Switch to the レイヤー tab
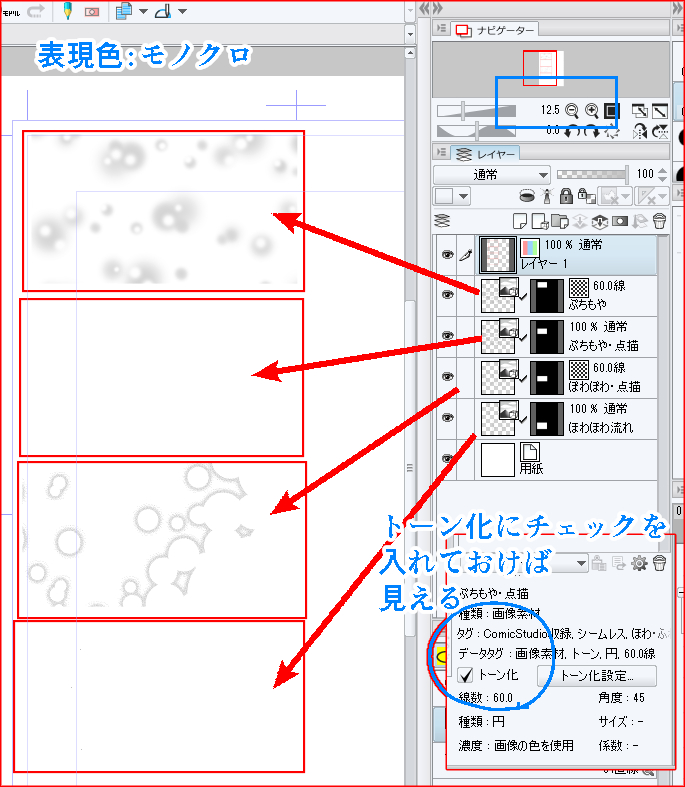 [x=485, y=154]
